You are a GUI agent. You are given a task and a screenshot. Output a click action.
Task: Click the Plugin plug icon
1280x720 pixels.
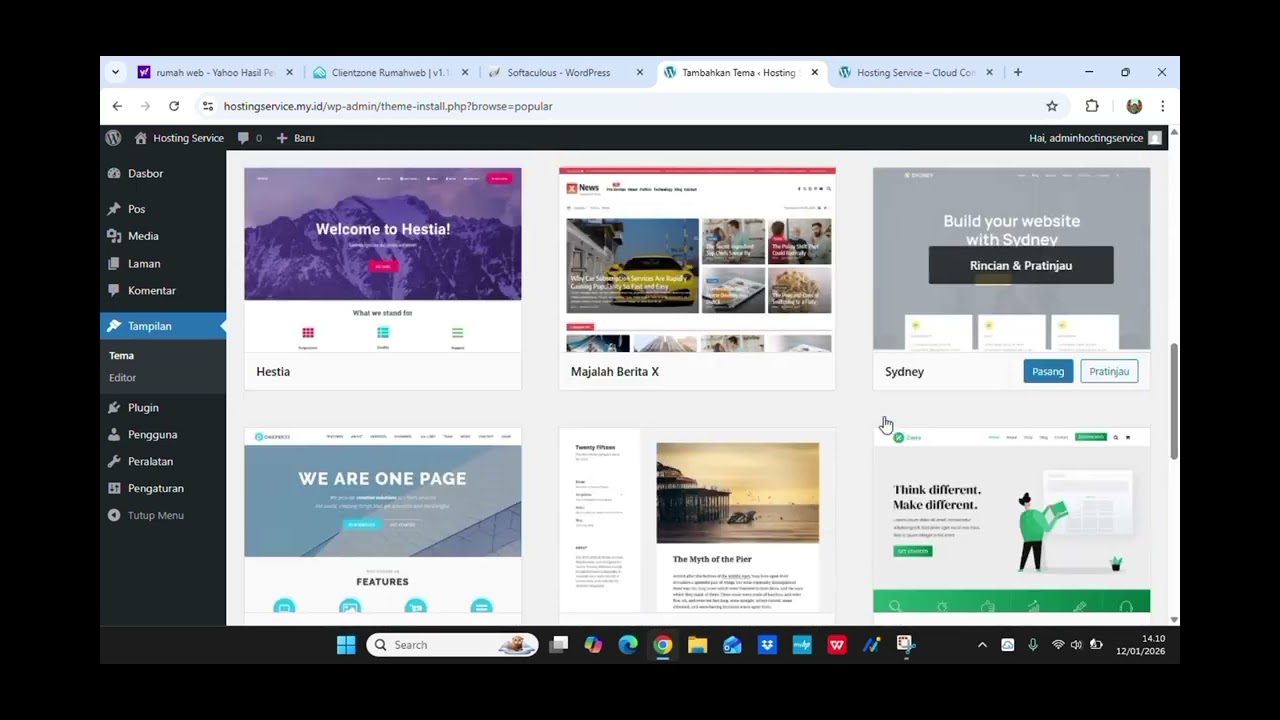click(114, 407)
